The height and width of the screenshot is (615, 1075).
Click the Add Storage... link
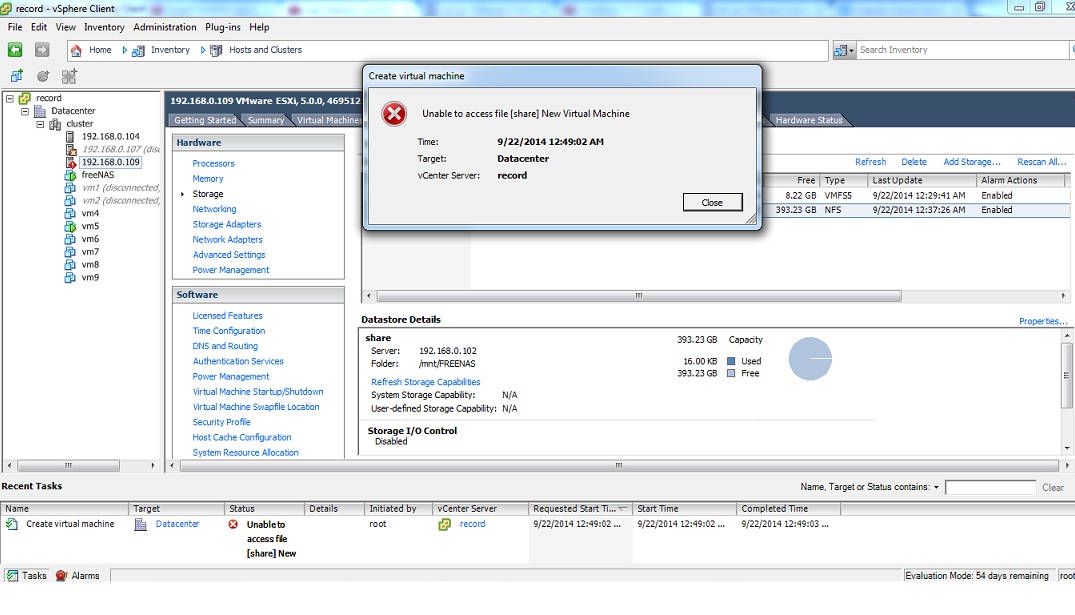(x=972, y=162)
